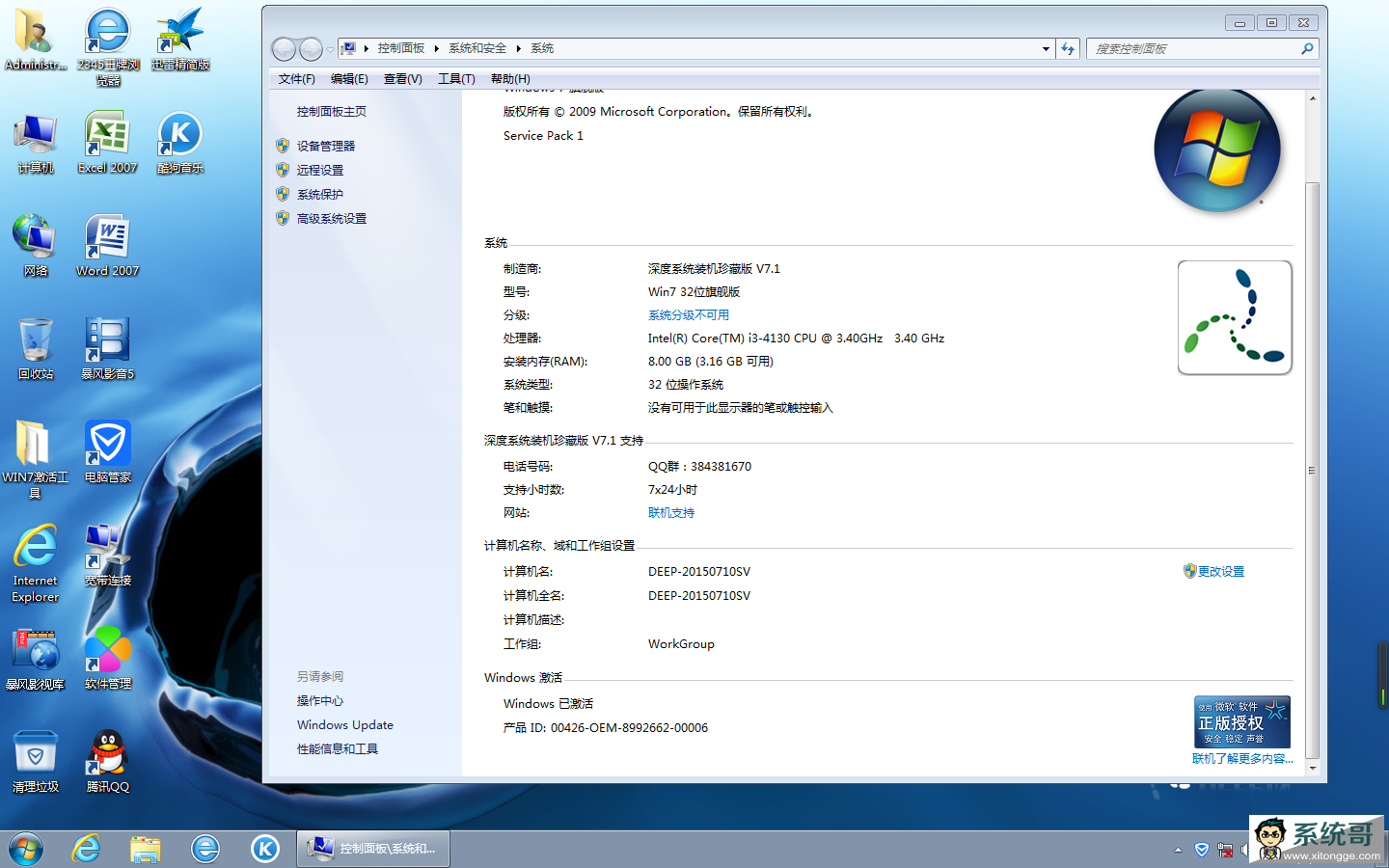This screenshot has height=868, width=1389.
Task: Open the Xunlei (迅雷精简版) desktop icon
Action: coord(180,41)
